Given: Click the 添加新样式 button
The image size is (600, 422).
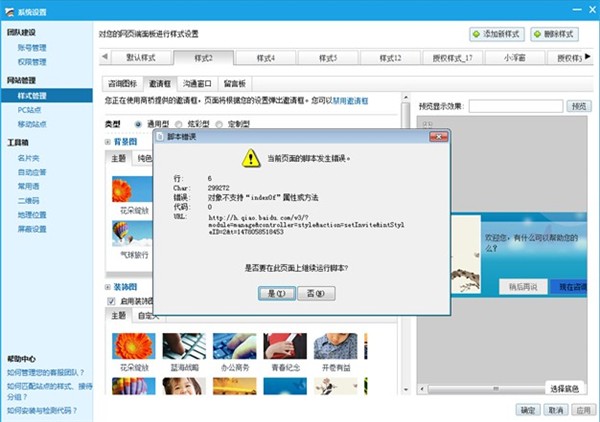Looking at the screenshot, I should tap(497, 34).
